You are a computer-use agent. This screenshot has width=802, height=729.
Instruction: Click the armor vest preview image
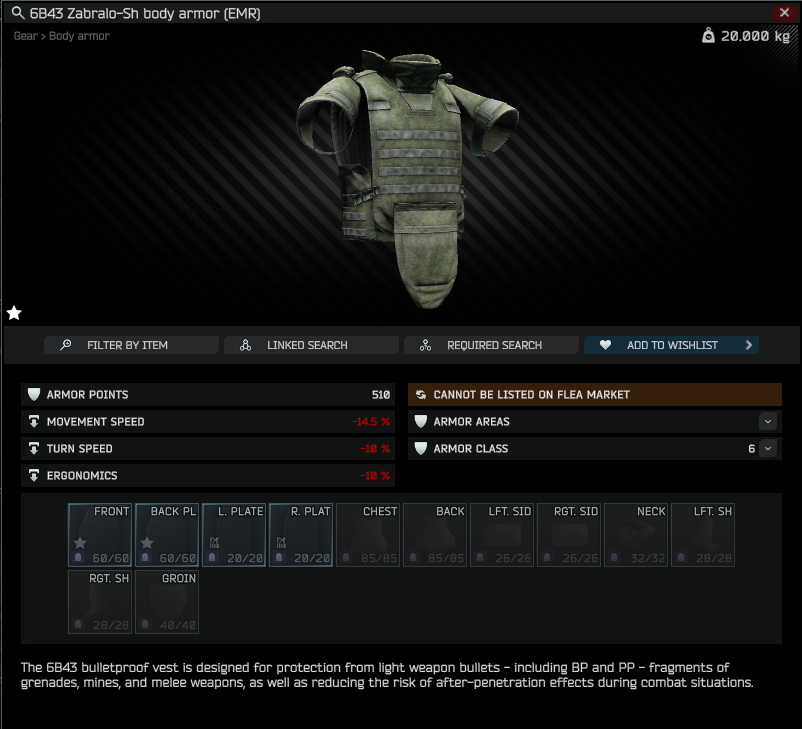point(408,179)
